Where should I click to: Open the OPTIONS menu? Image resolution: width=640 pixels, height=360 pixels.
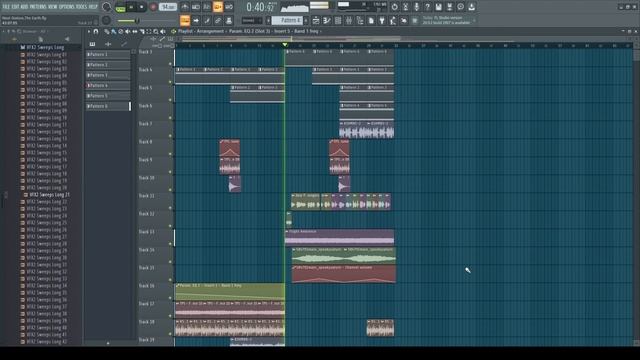point(67,7)
